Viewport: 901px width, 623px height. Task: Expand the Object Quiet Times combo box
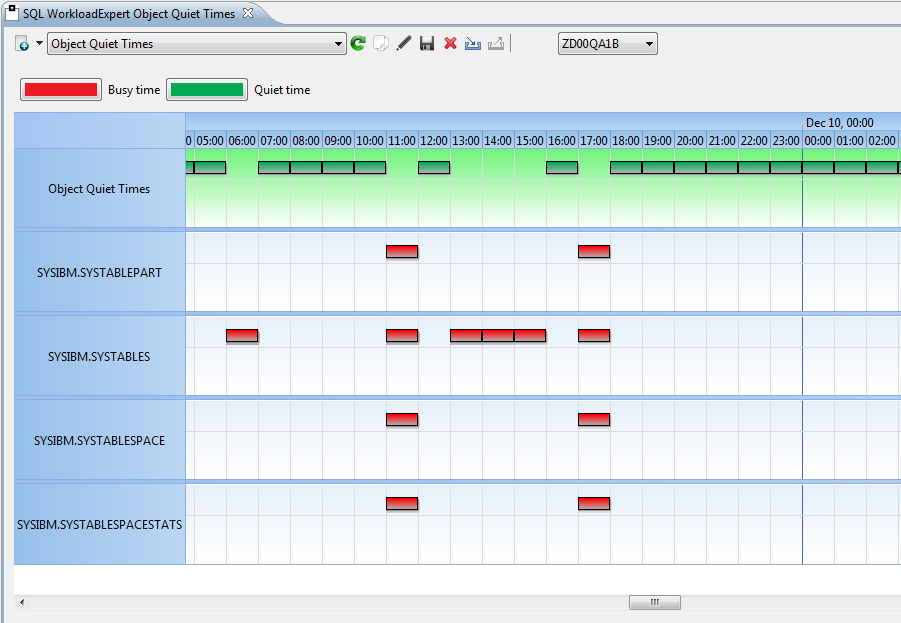(x=339, y=44)
